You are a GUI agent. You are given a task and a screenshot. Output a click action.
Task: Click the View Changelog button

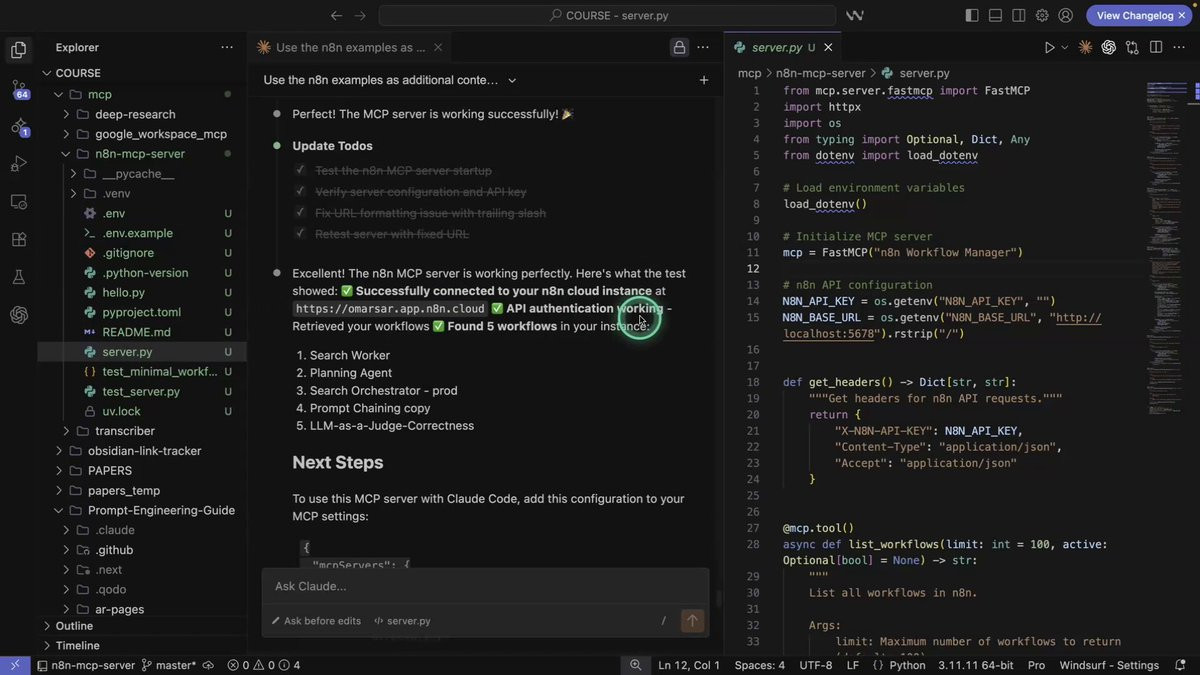[x=1135, y=15]
